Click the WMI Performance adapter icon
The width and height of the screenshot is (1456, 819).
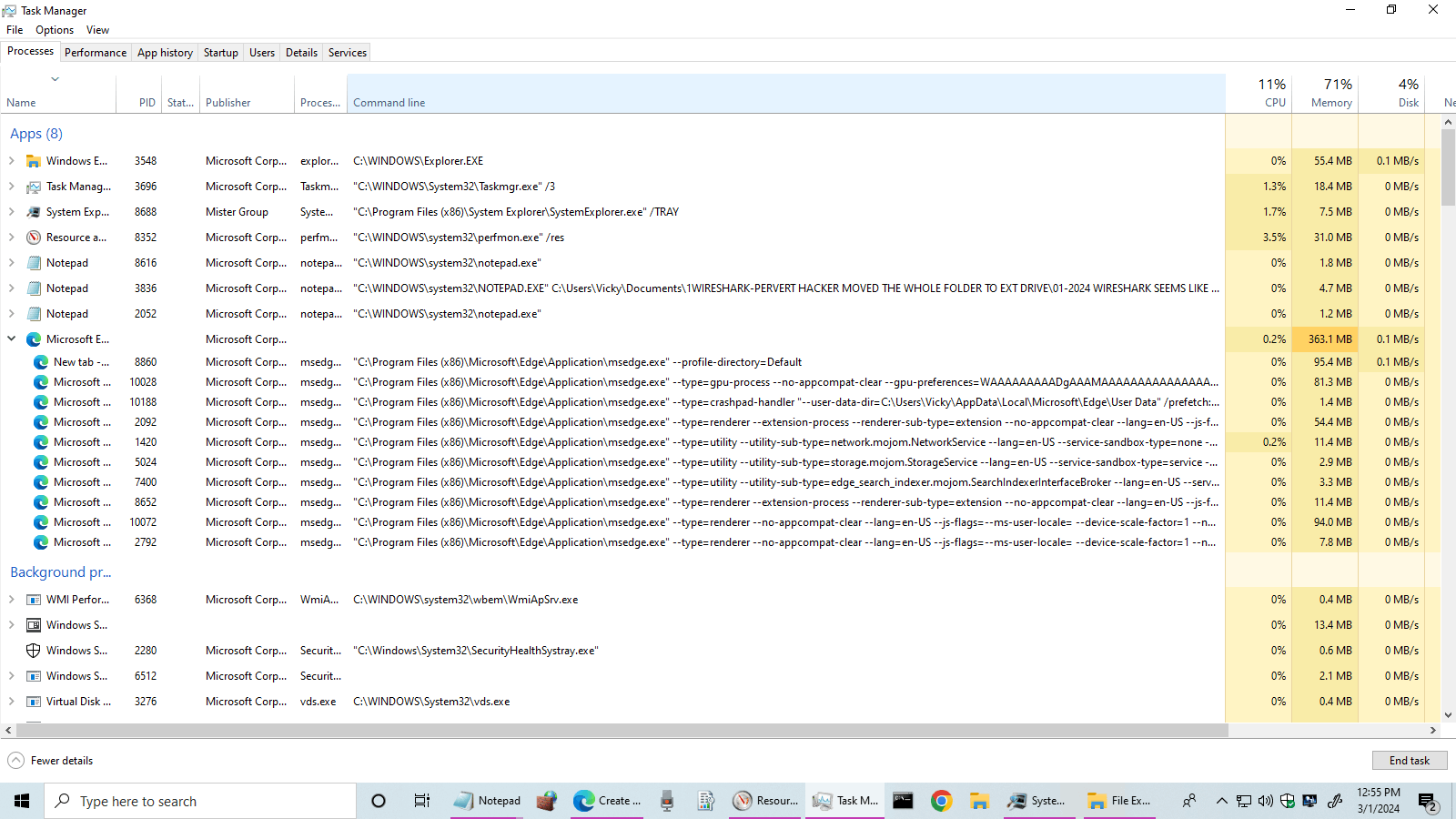(34, 600)
